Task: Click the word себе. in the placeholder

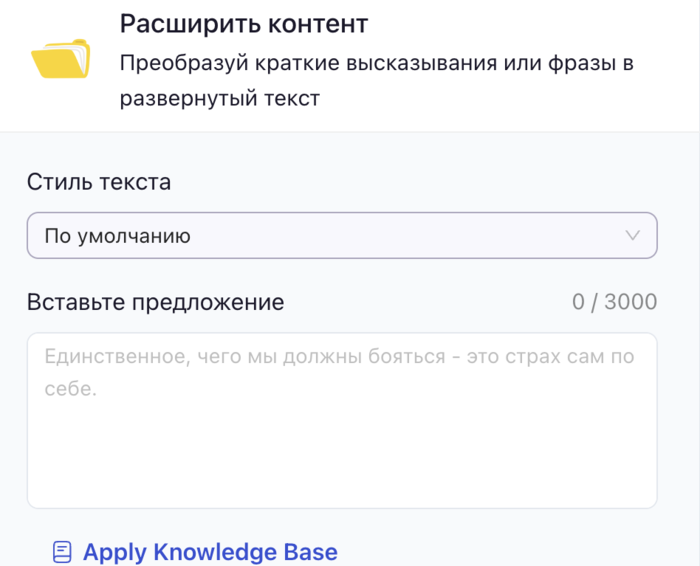Action: [70, 389]
